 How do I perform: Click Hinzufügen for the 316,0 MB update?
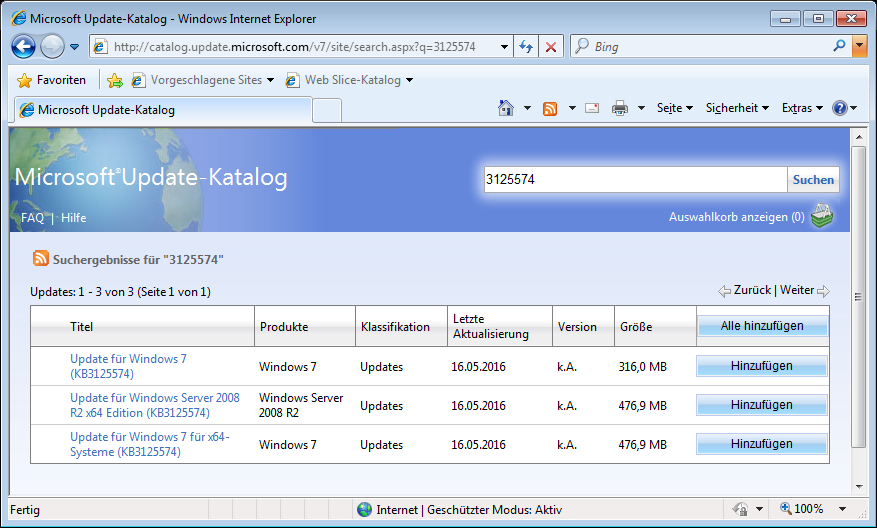coord(762,366)
